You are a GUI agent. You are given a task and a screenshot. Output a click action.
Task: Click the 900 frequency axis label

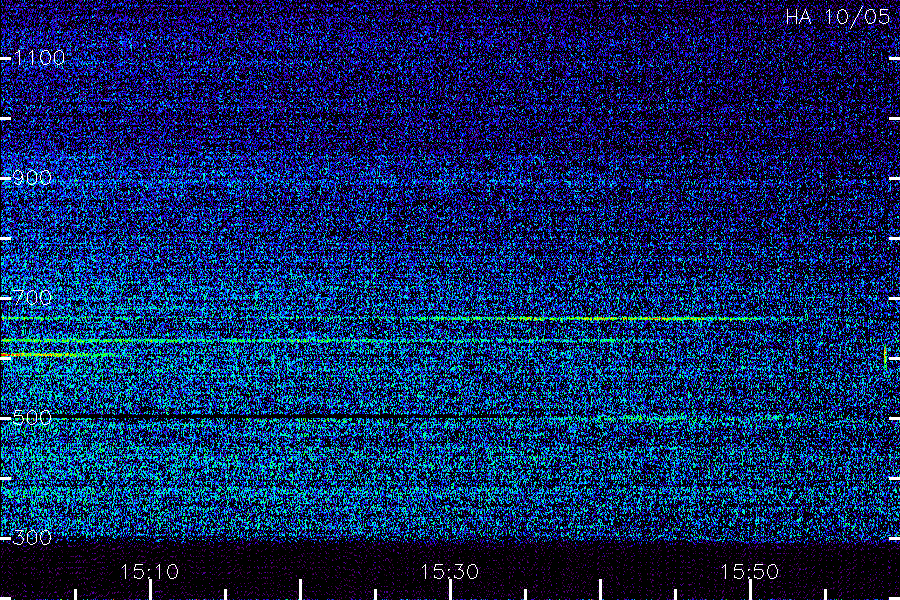32,178
